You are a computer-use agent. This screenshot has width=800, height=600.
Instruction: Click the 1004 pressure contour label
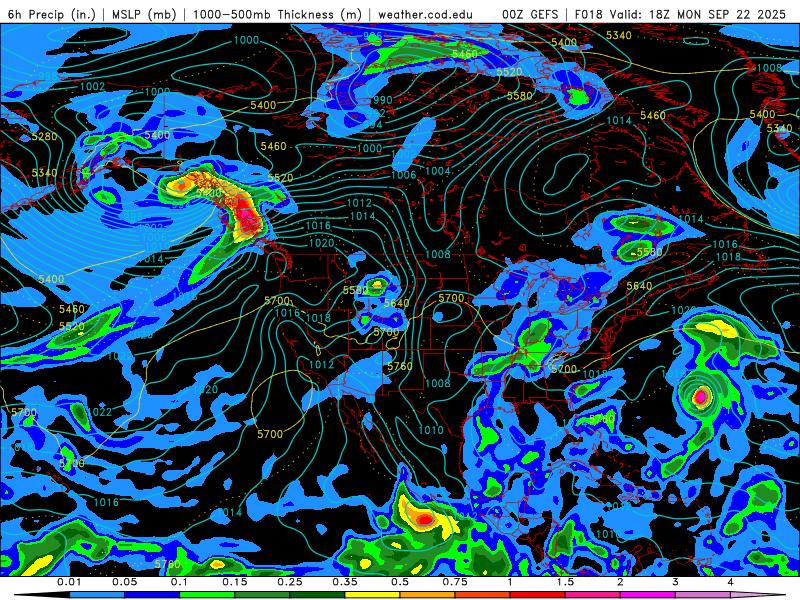pyautogui.click(x=438, y=171)
